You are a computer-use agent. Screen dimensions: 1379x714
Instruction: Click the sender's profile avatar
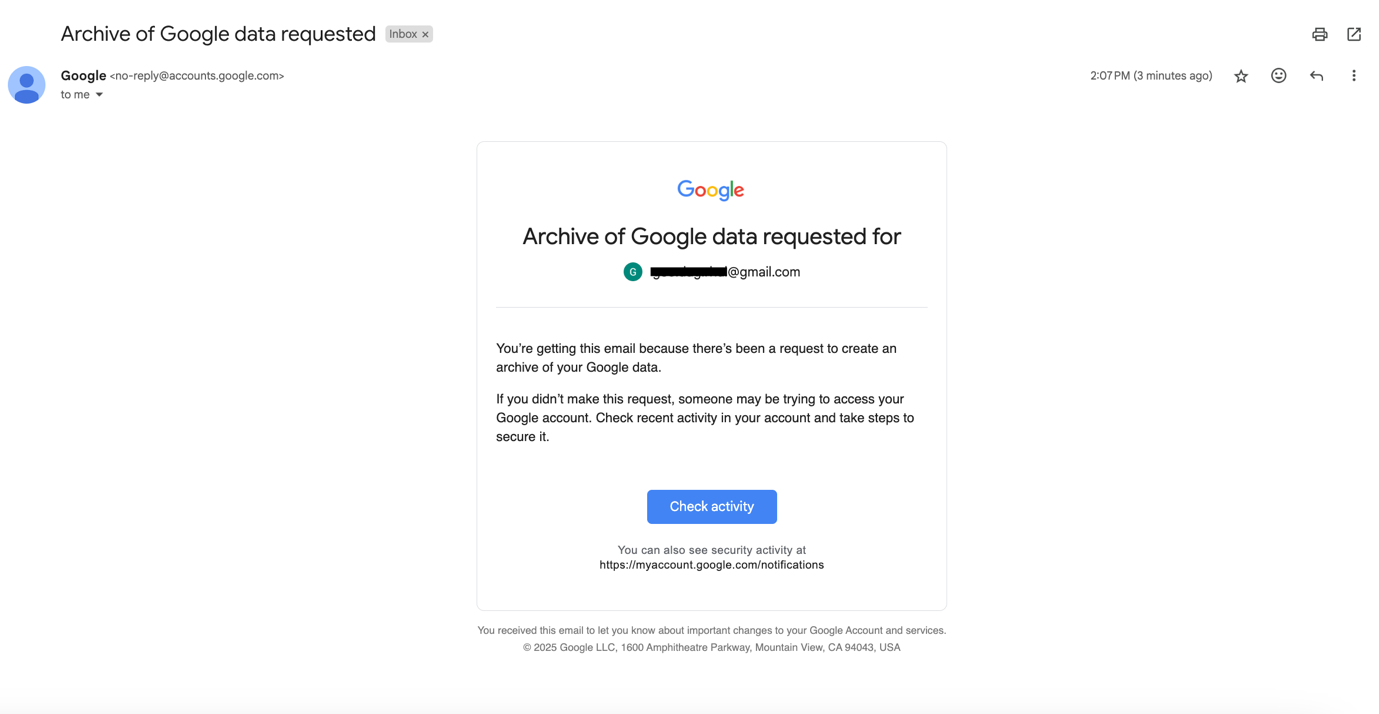27,85
